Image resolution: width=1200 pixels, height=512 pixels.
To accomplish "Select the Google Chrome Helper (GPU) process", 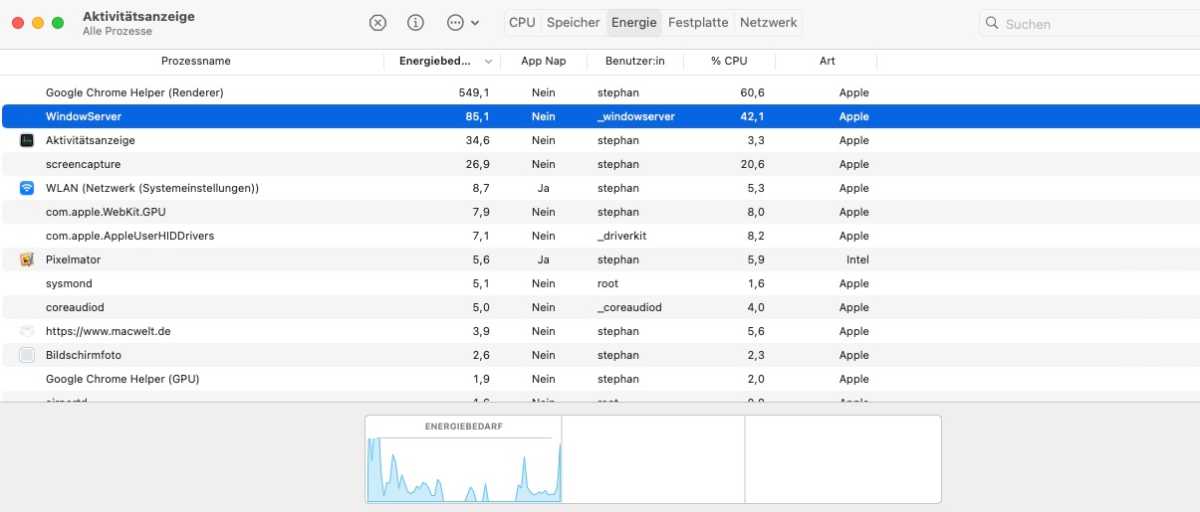I will tap(122, 379).
